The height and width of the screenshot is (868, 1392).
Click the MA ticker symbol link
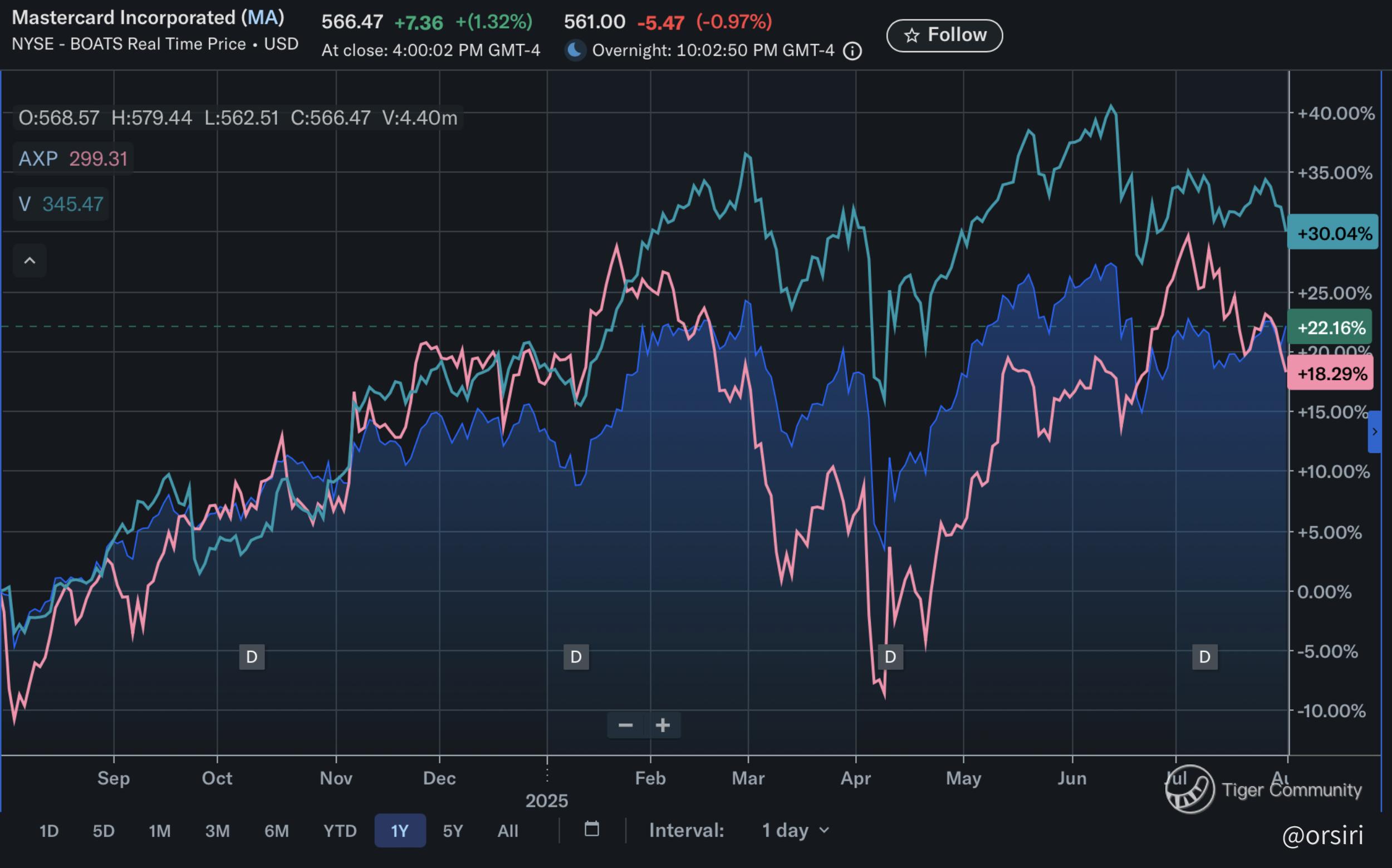[x=263, y=18]
